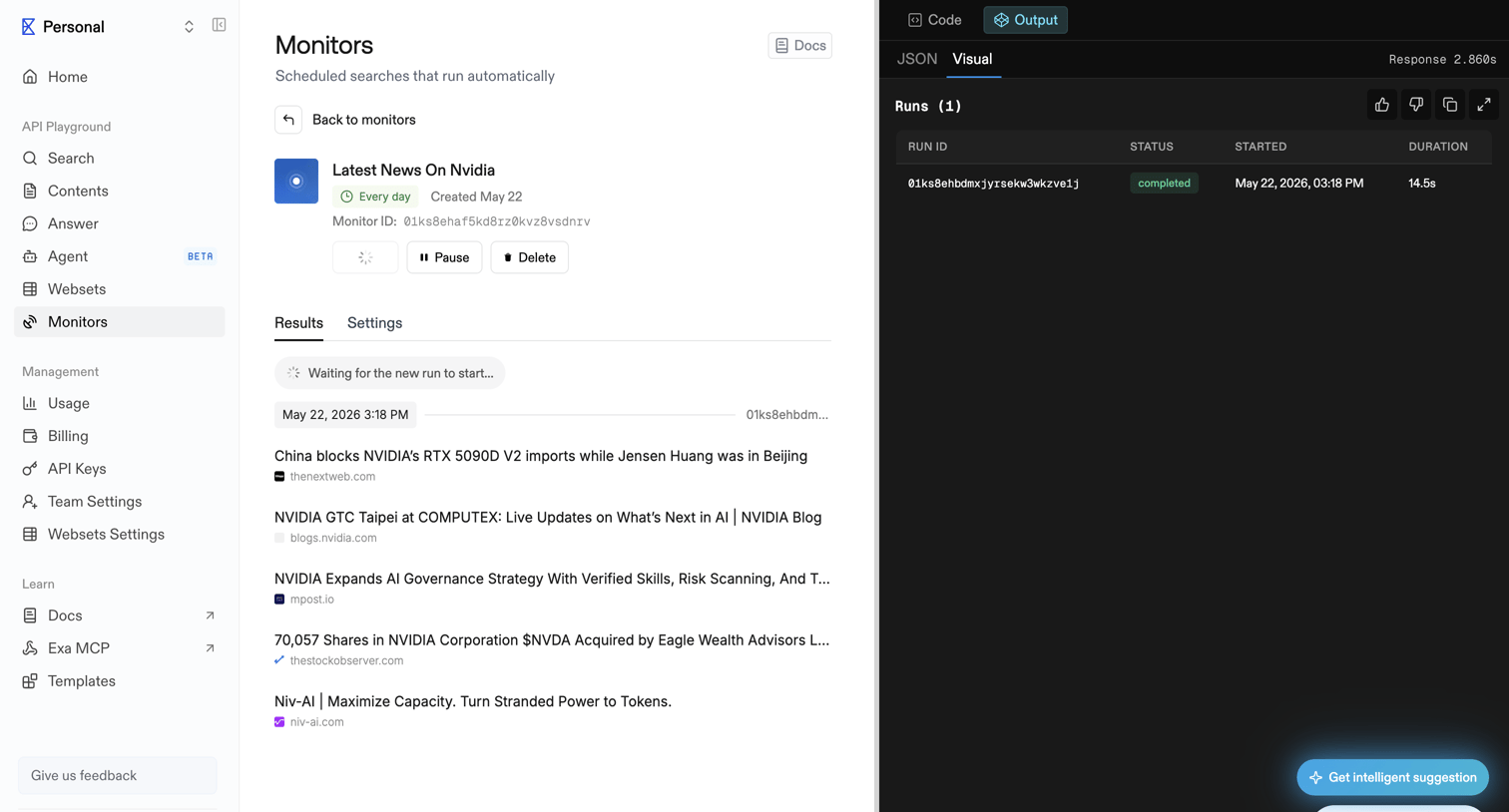The width and height of the screenshot is (1509, 812).
Task: Open the Personal workspace switcher
Action: (189, 27)
